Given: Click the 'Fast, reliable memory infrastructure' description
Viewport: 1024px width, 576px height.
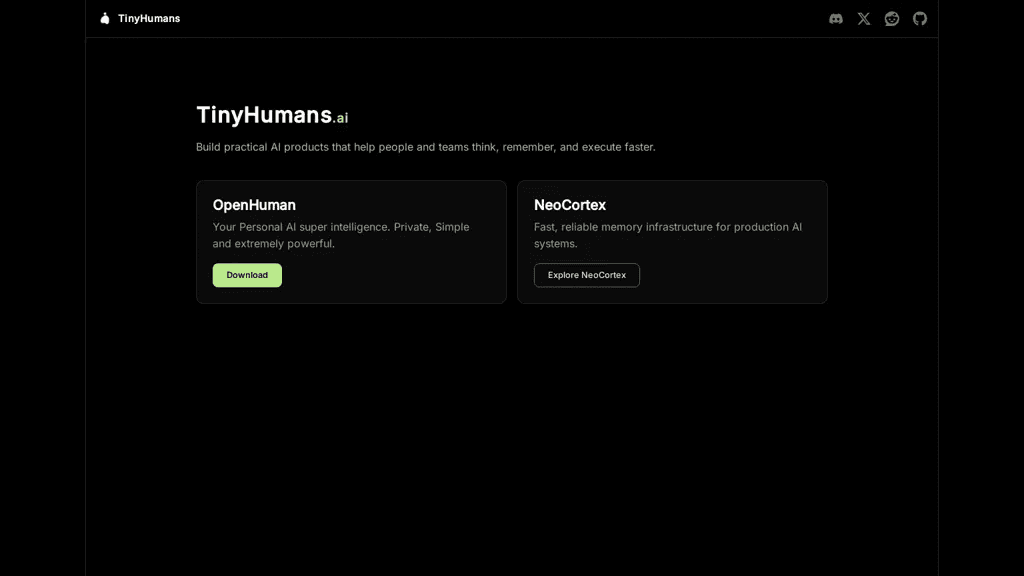Looking at the screenshot, I should 668,235.
